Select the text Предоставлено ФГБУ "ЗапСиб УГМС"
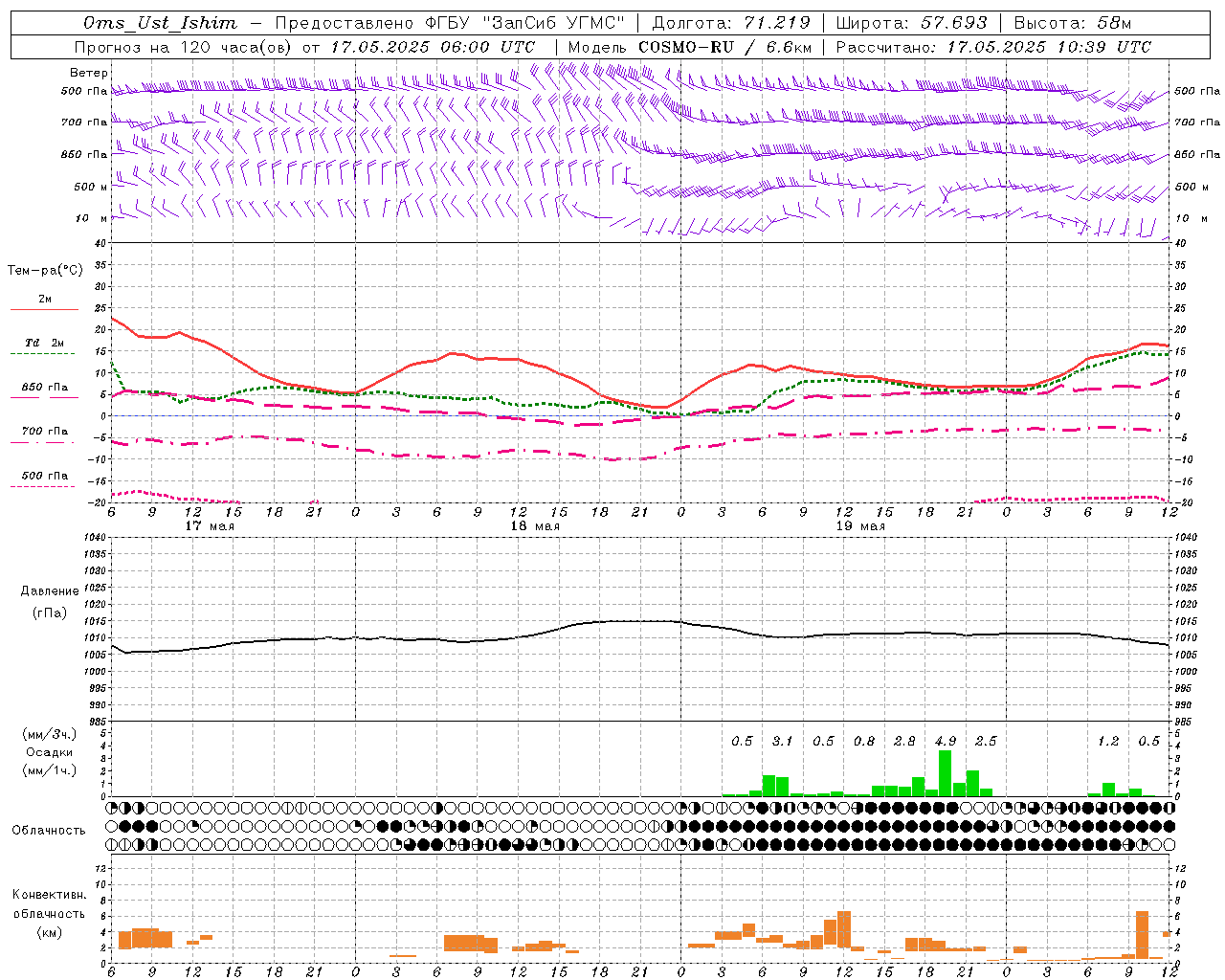The width and height of the screenshot is (1225, 980). click(449, 23)
